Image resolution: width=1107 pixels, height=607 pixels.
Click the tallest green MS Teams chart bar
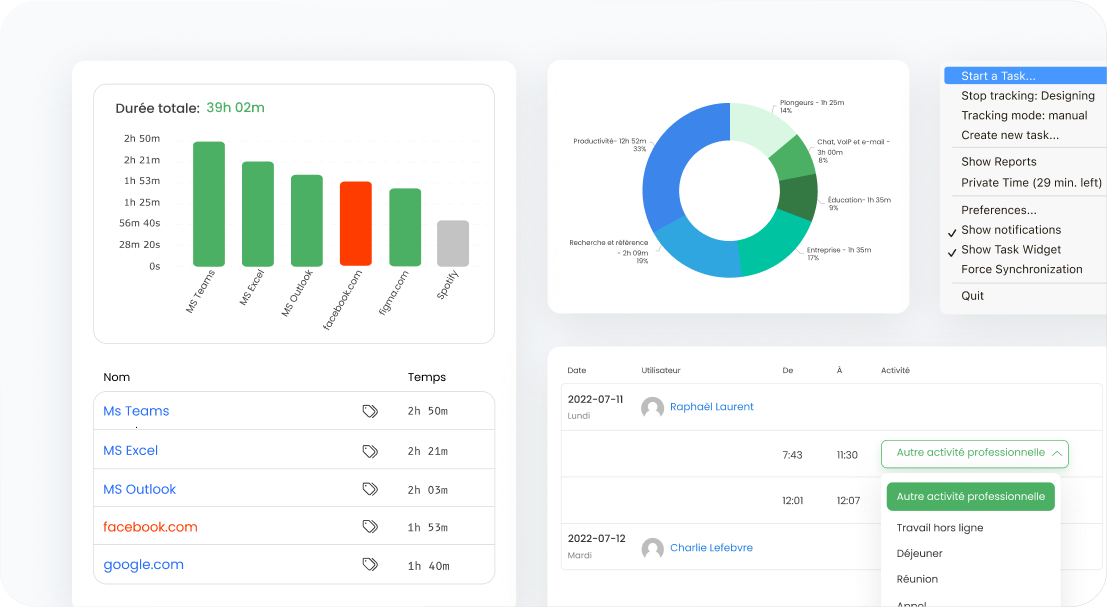209,204
